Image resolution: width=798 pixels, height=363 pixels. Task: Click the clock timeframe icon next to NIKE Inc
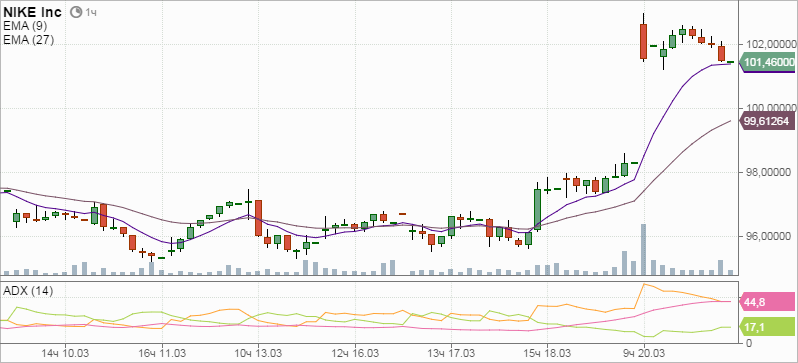click(76, 12)
